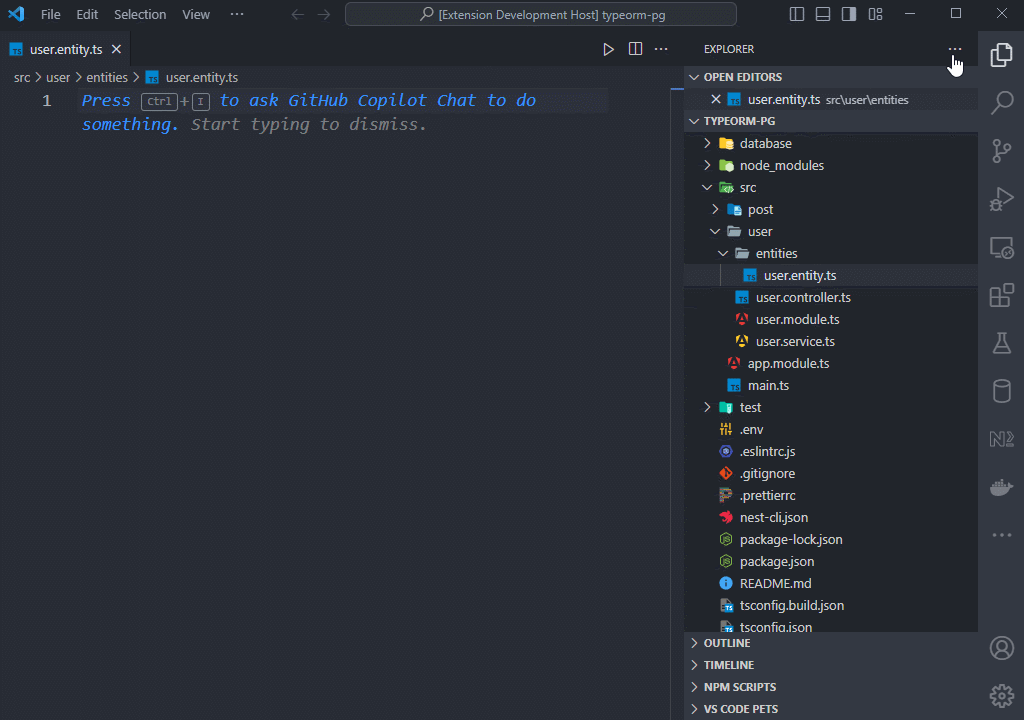Click the command center search box
Image resolution: width=1024 pixels, height=720 pixels.
541,14
